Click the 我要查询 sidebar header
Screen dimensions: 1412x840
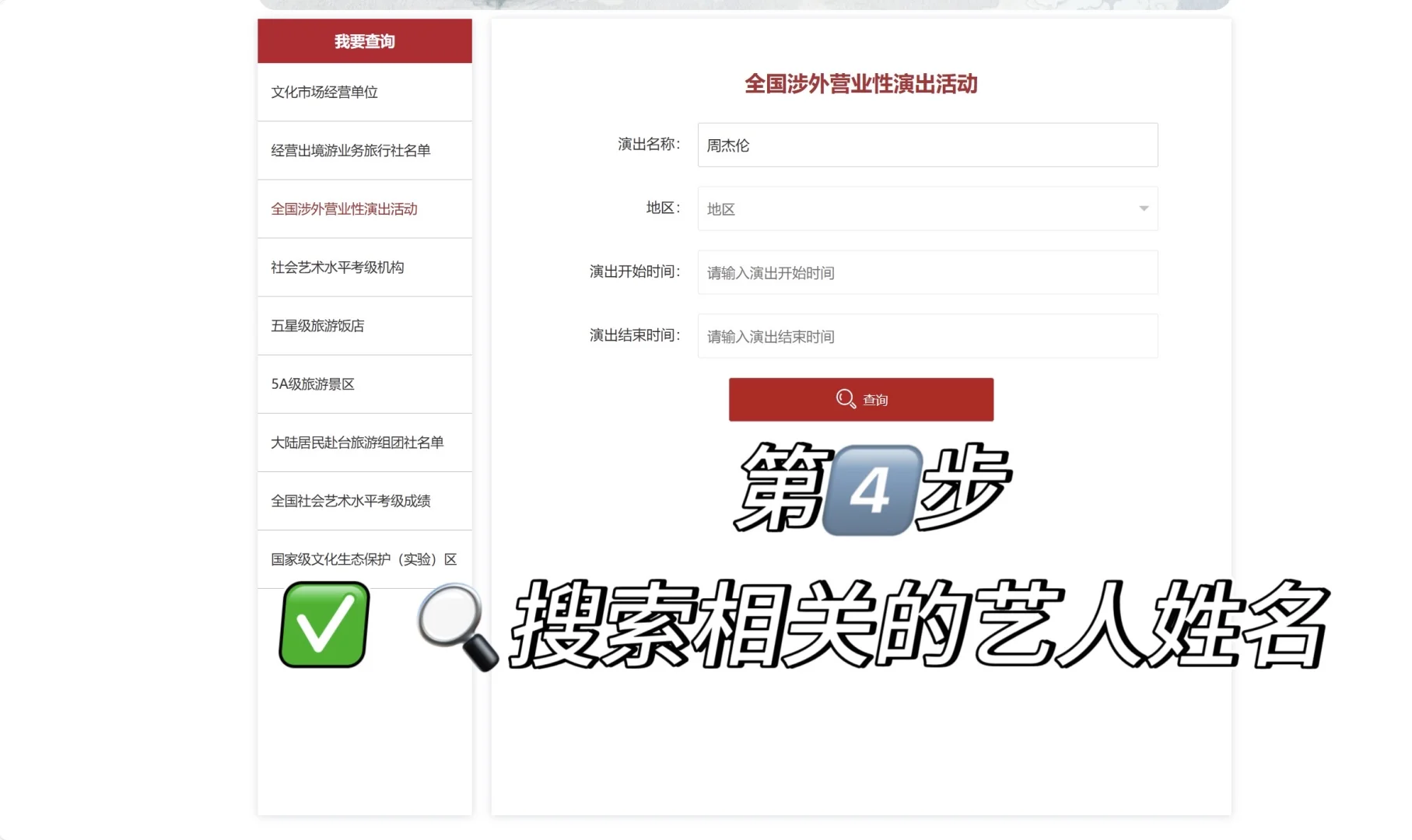364,41
